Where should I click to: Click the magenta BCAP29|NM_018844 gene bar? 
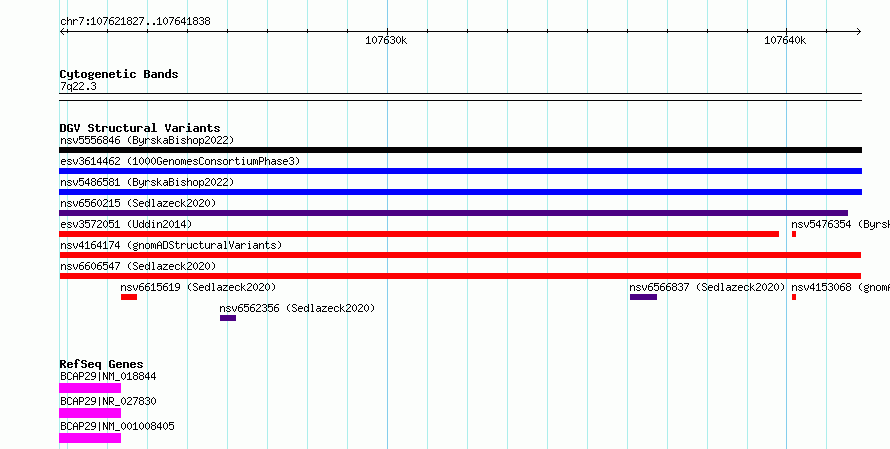click(x=90, y=388)
